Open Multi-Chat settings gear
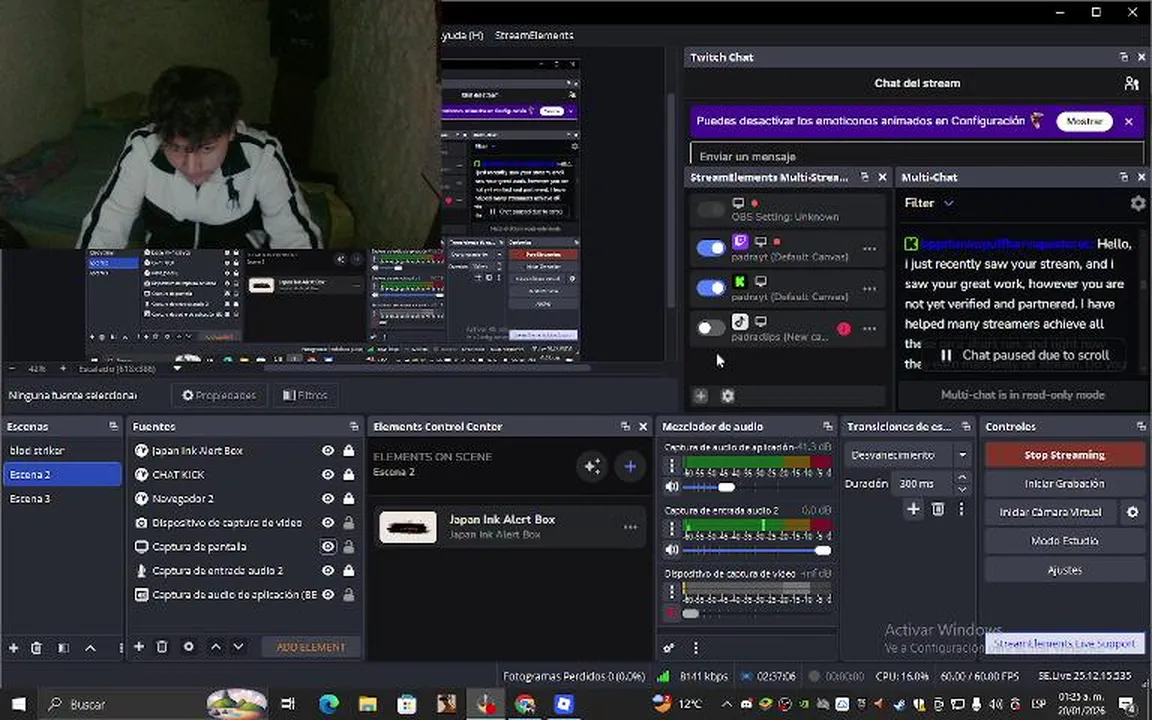The image size is (1152, 720). point(1137,204)
